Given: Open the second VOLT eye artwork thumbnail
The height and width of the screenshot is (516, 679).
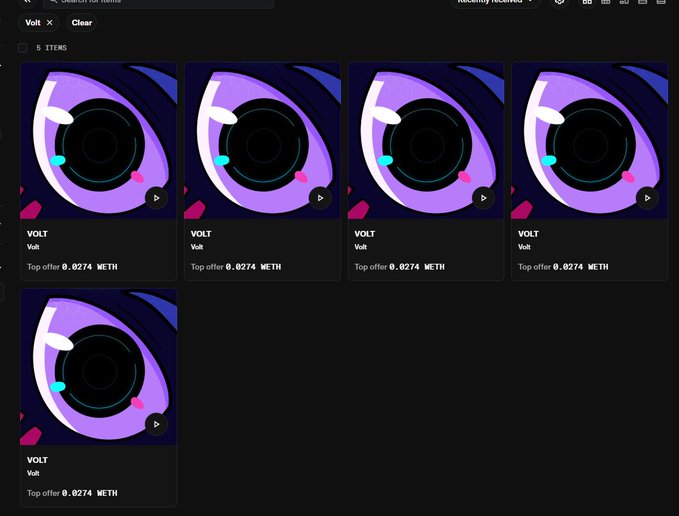Looking at the screenshot, I should point(262,141).
